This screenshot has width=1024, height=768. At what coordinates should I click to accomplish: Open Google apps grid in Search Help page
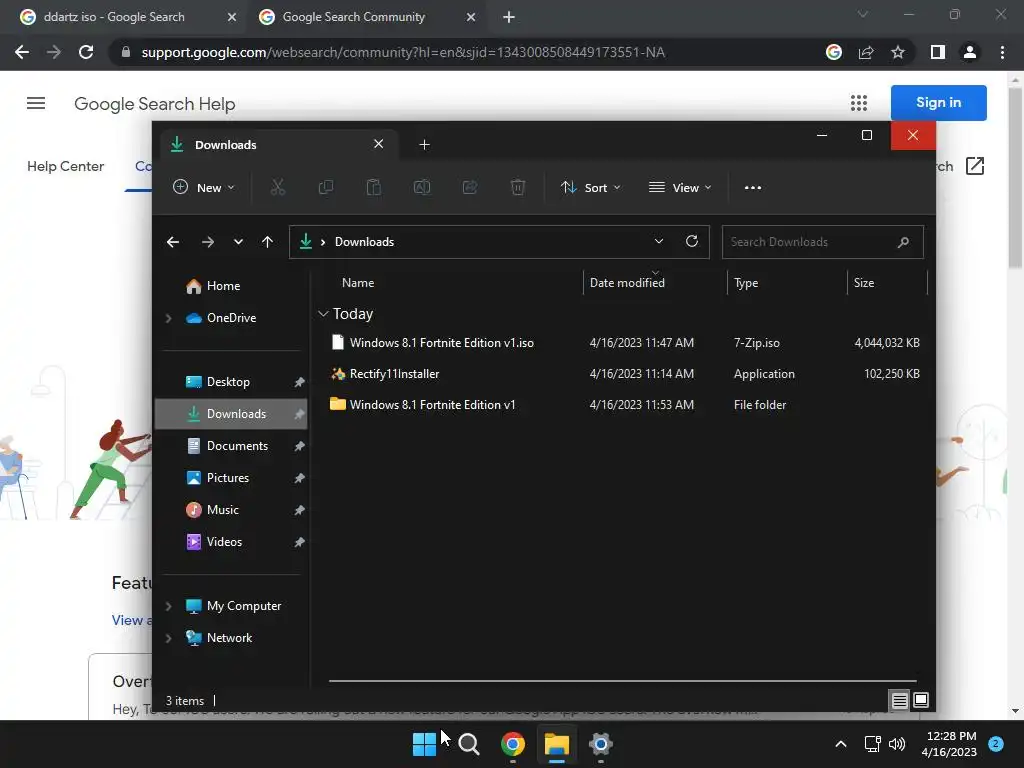859,103
